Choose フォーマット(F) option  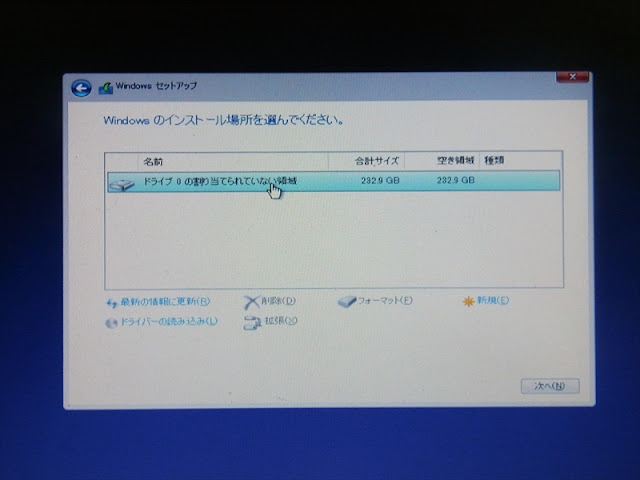point(385,301)
